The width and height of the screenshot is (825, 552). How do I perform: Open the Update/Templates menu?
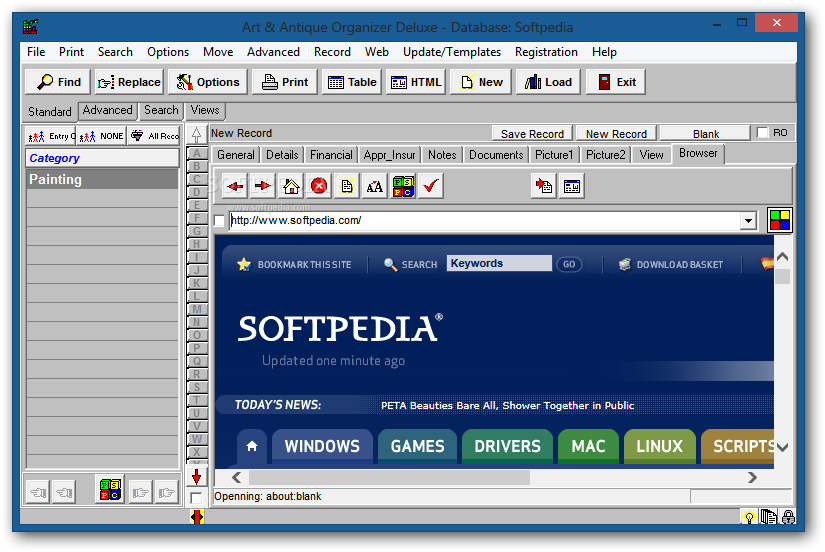(451, 52)
